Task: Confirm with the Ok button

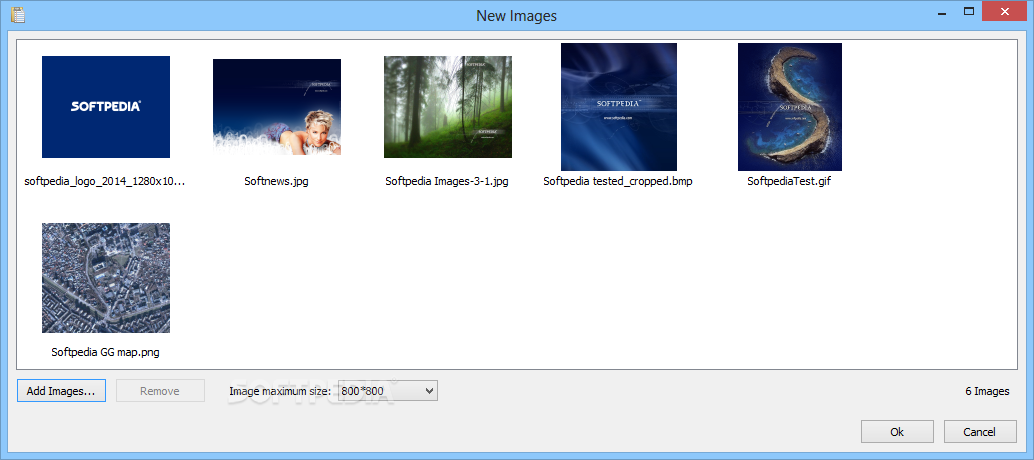Action: (897, 432)
